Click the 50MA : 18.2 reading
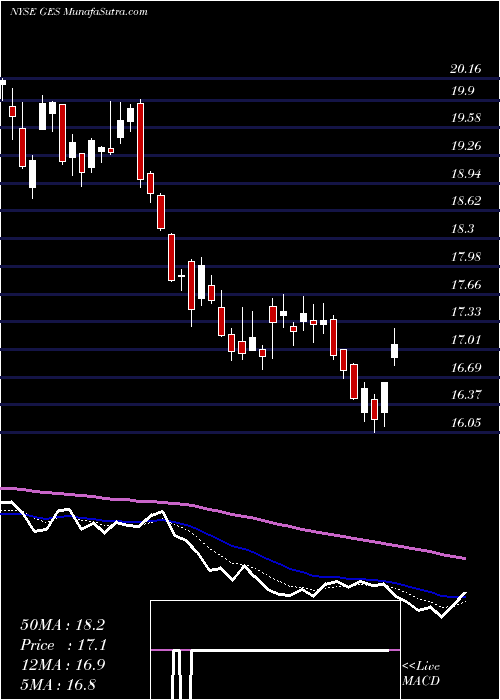This screenshot has width=500, height=700. coord(62,625)
